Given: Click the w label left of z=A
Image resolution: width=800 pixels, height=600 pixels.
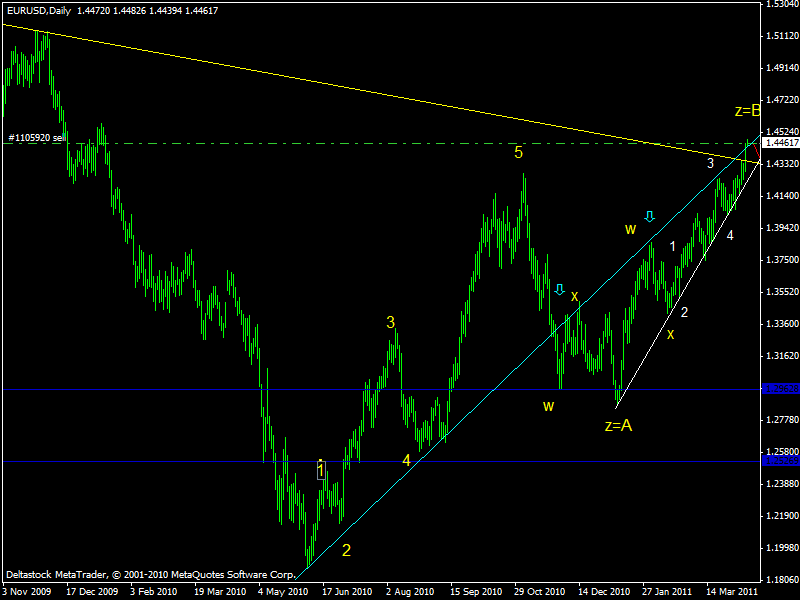Looking at the screenshot, I should tap(548, 406).
